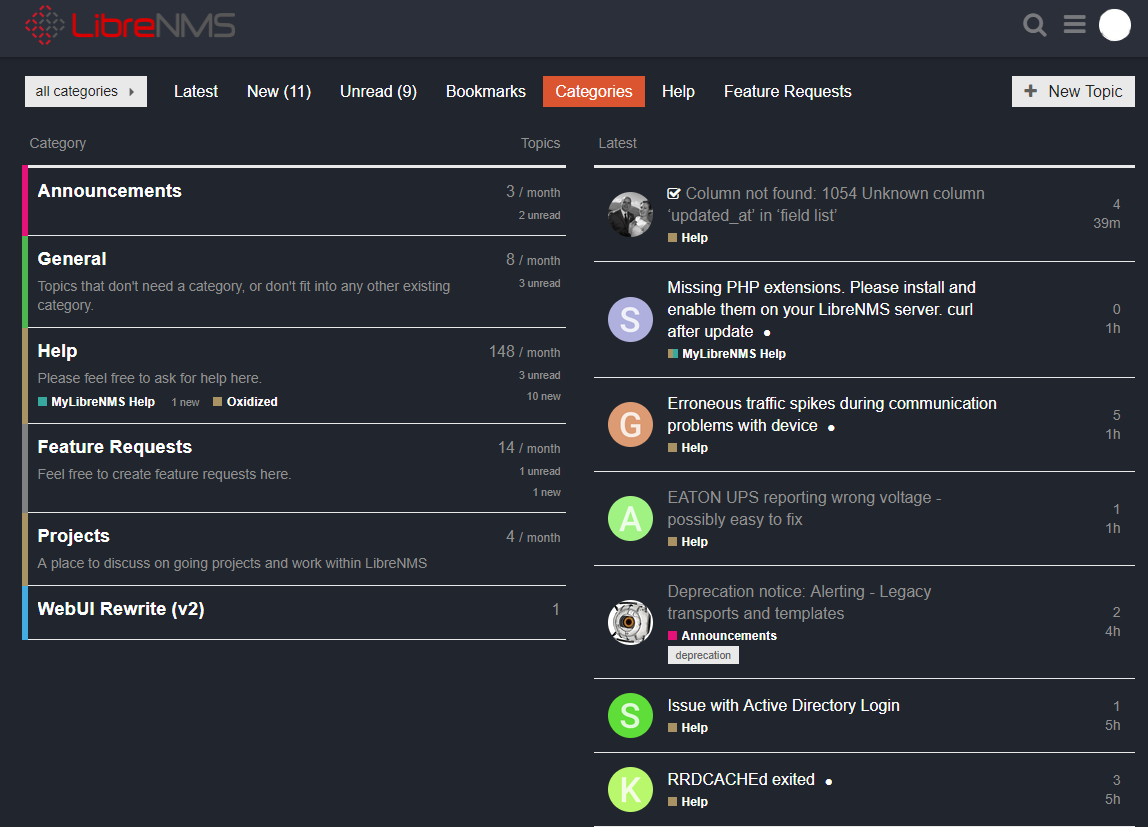
Task: Click the LibreNMS logo to go home
Action: click(130, 26)
